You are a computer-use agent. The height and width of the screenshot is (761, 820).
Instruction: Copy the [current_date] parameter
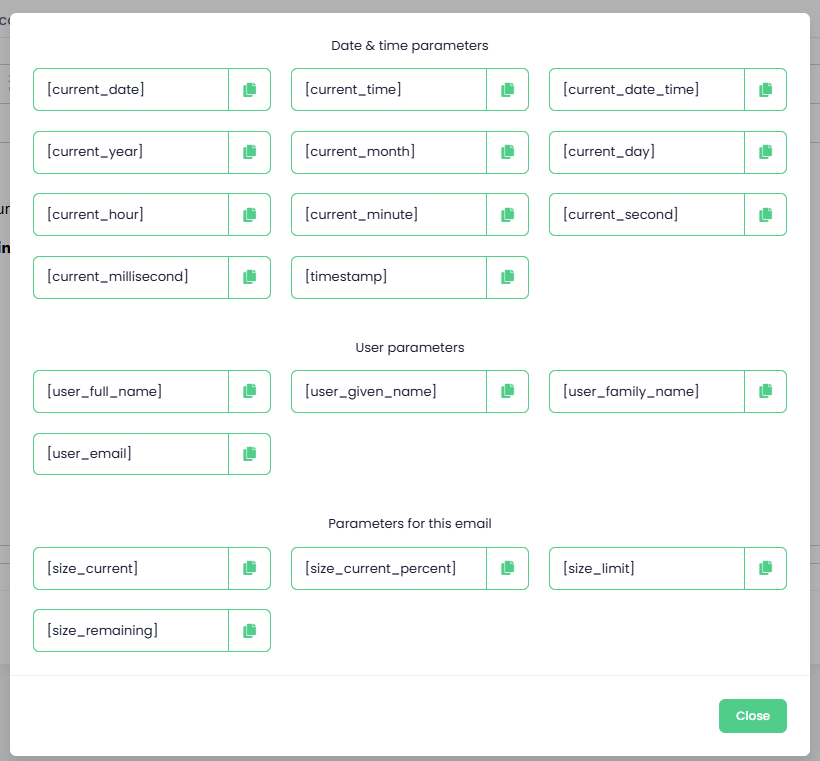249,89
